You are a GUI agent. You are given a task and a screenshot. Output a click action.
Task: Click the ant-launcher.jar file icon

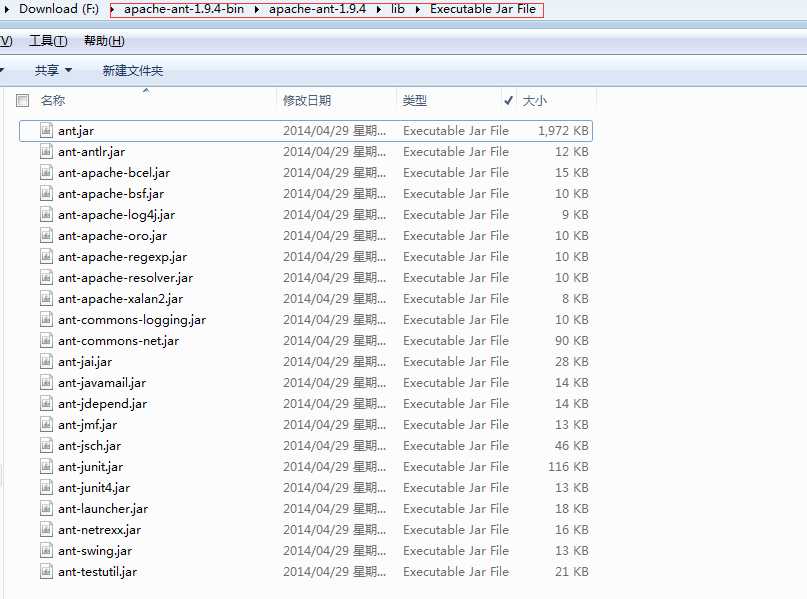tap(46, 508)
